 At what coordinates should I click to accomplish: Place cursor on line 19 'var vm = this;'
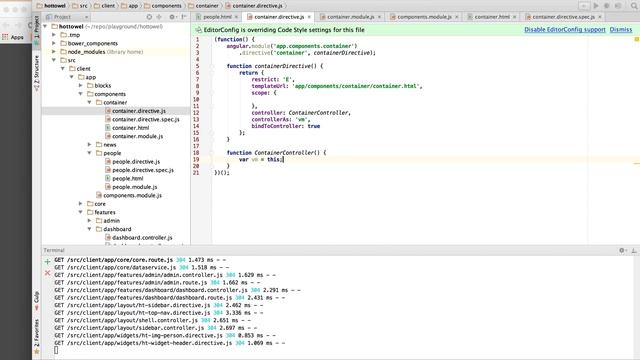pos(261,160)
